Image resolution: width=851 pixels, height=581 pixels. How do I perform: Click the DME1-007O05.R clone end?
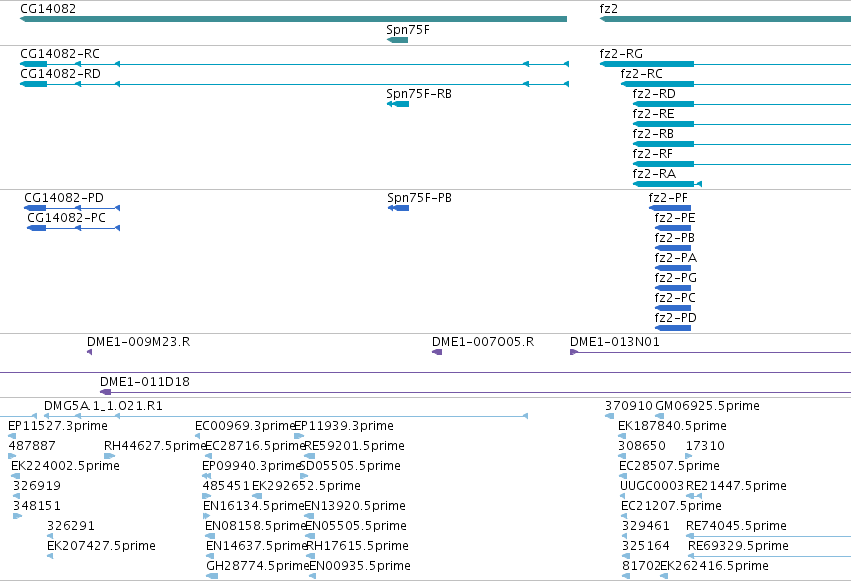(437, 352)
